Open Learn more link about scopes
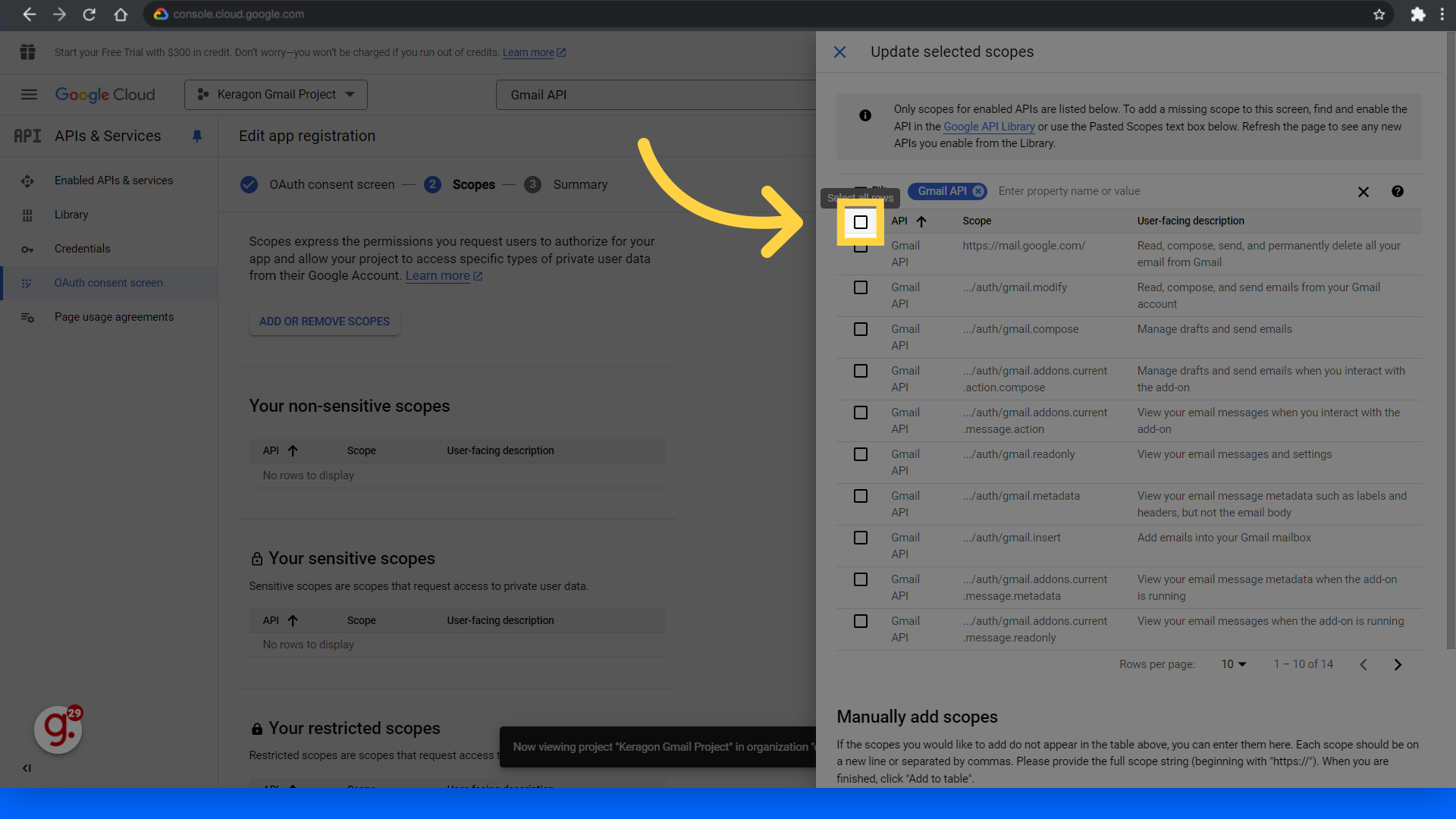Viewport: 1456px width, 819px height. coord(444,276)
